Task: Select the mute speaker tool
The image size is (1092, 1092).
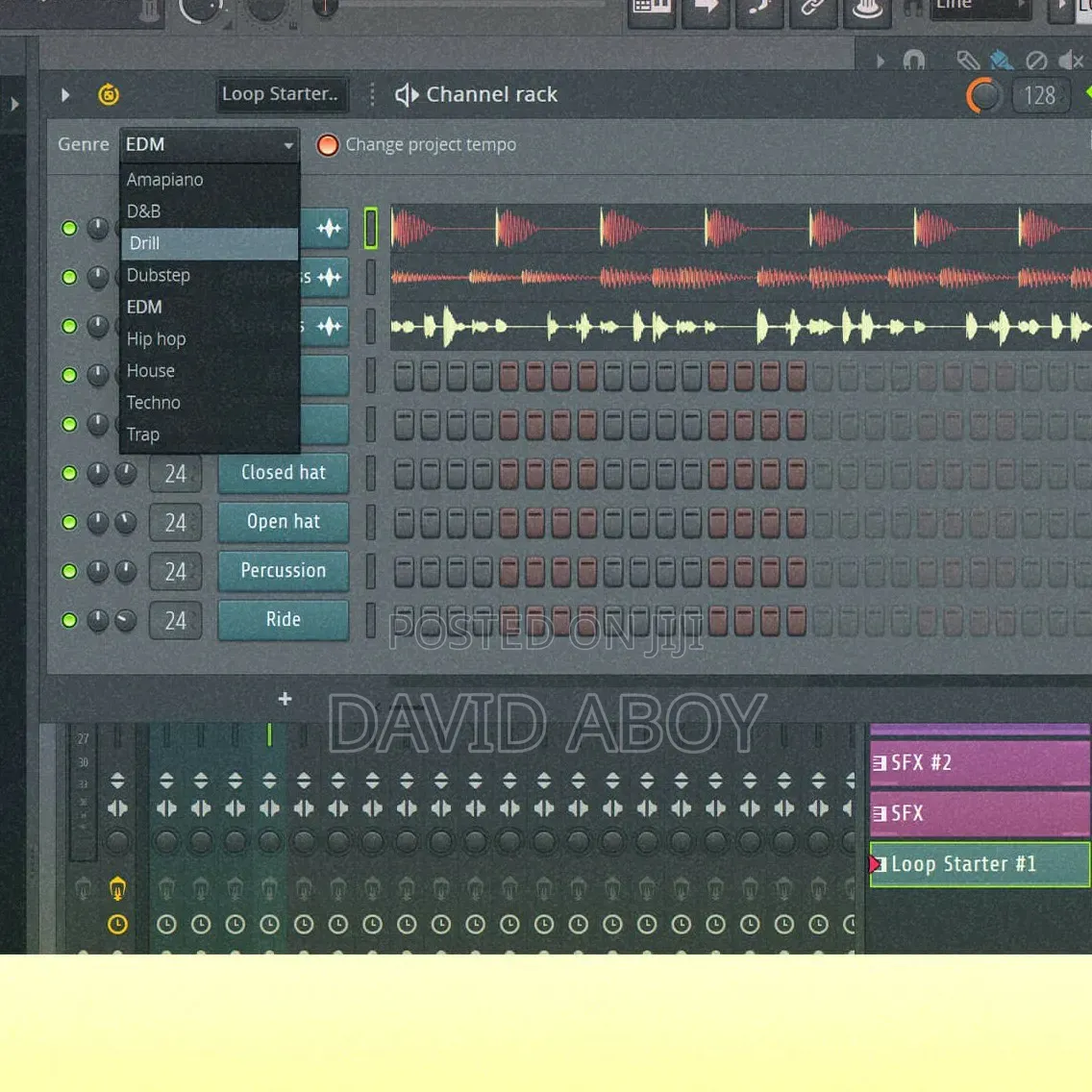Action: pos(1071,62)
